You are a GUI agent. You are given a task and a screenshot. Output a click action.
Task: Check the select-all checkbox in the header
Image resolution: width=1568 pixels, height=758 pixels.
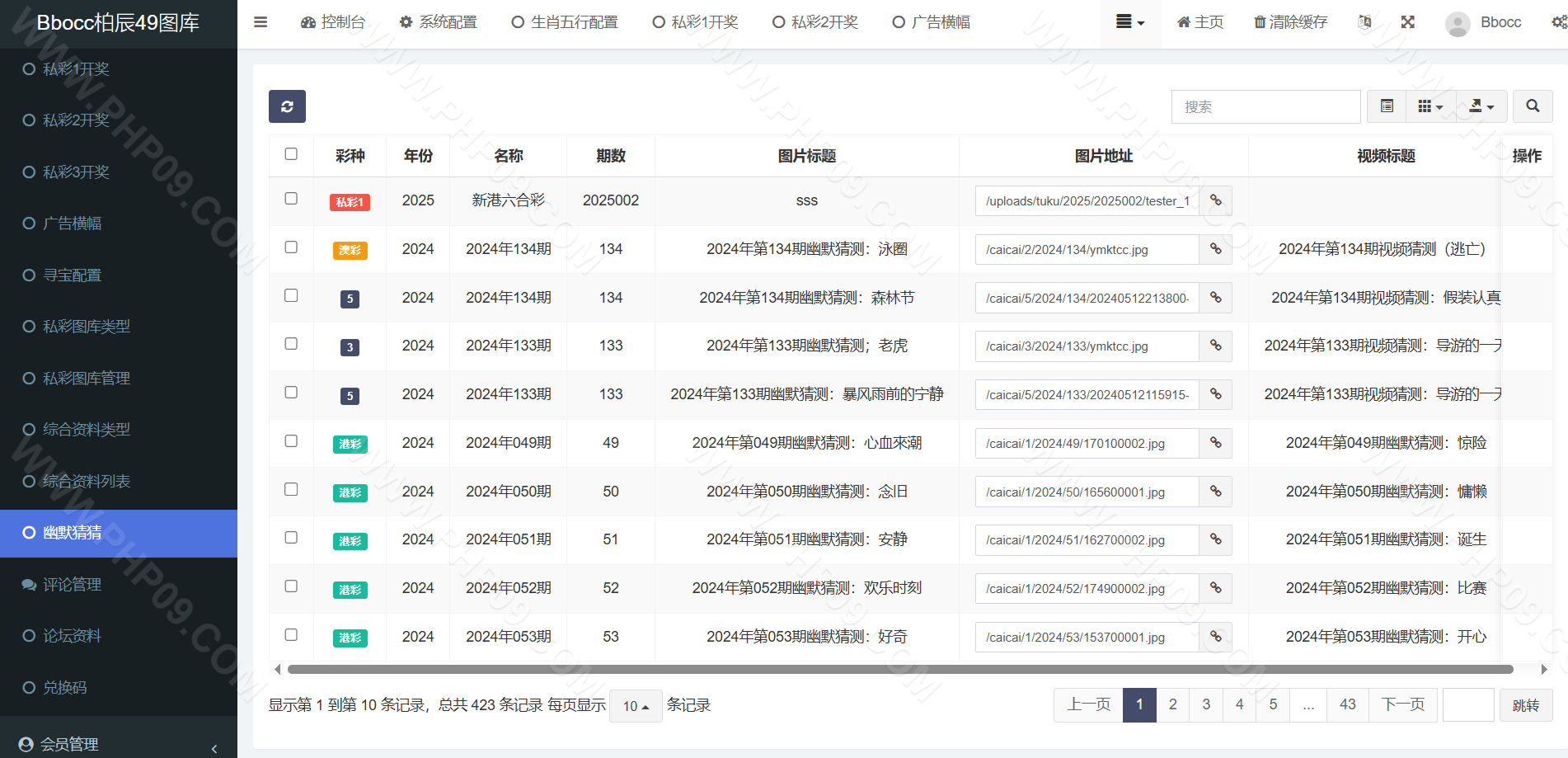tap(291, 154)
